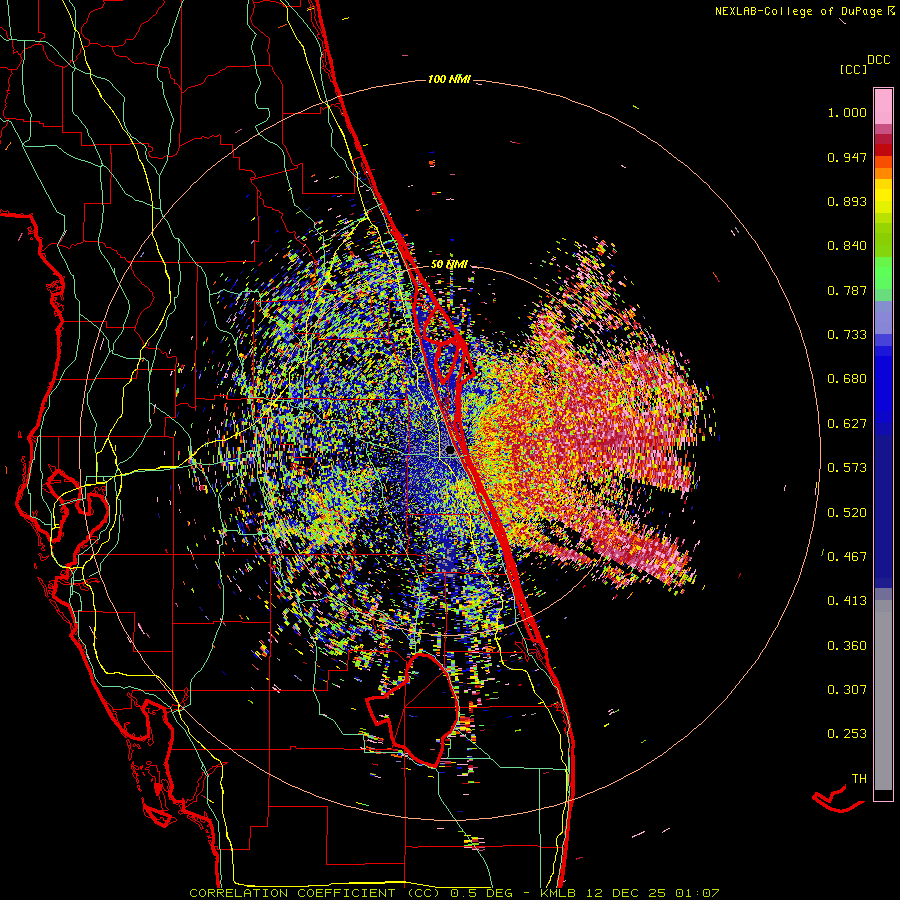
Task: Click the 0.520 scale value
Action: tap(847, 513)
